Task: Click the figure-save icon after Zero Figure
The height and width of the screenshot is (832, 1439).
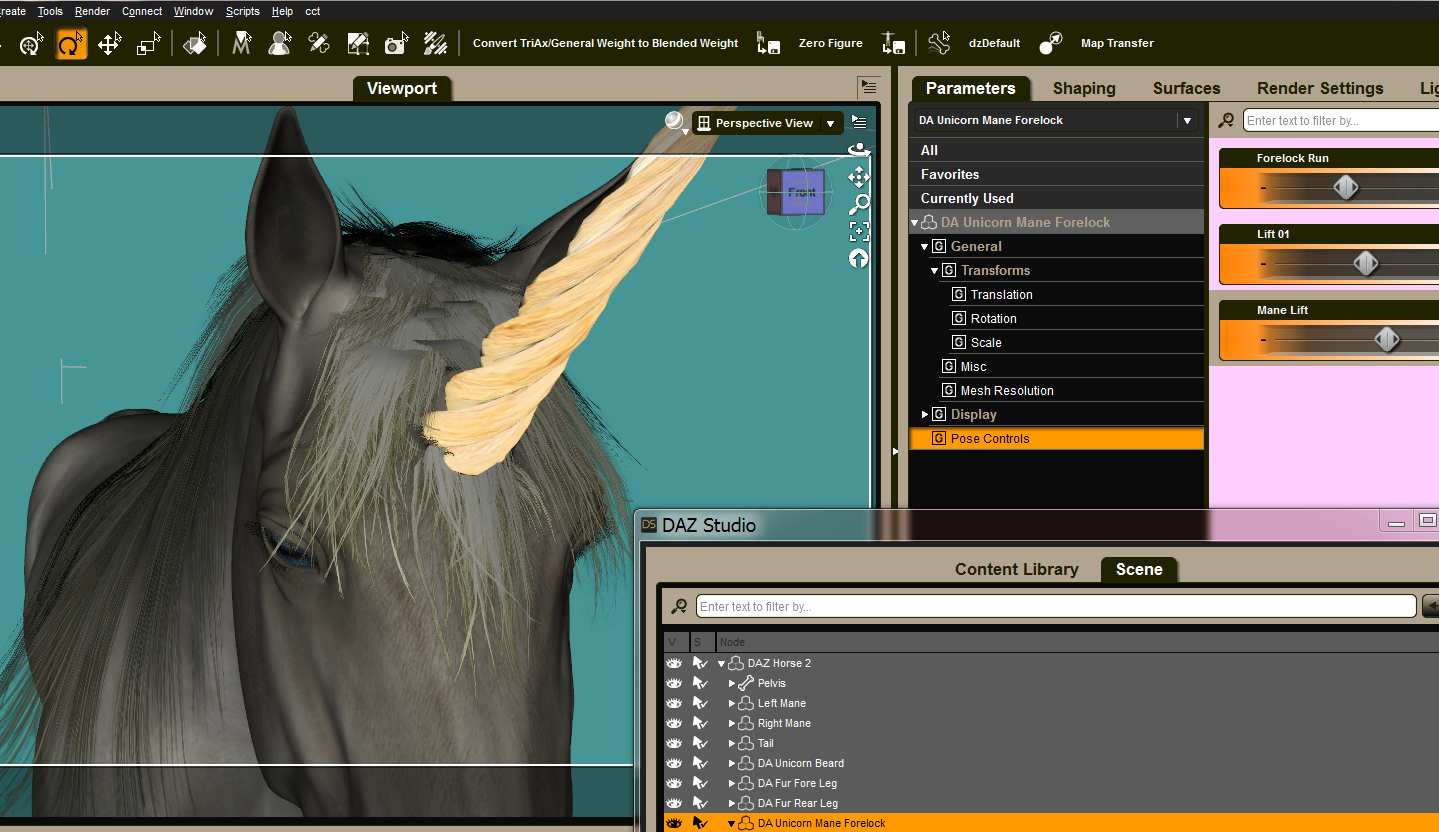Action: [x=893, y=44]
